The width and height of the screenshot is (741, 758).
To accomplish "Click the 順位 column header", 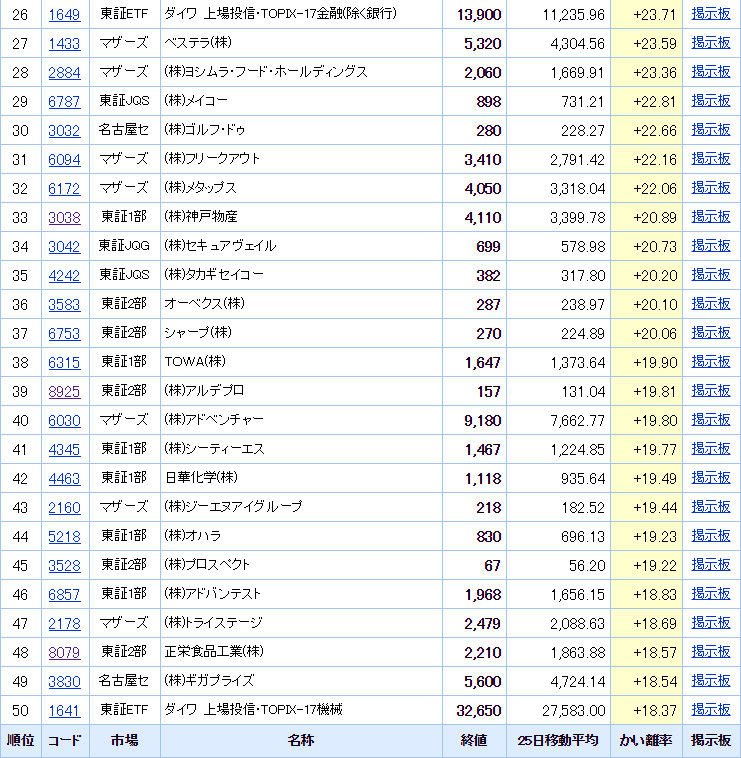I will point(20,741).
